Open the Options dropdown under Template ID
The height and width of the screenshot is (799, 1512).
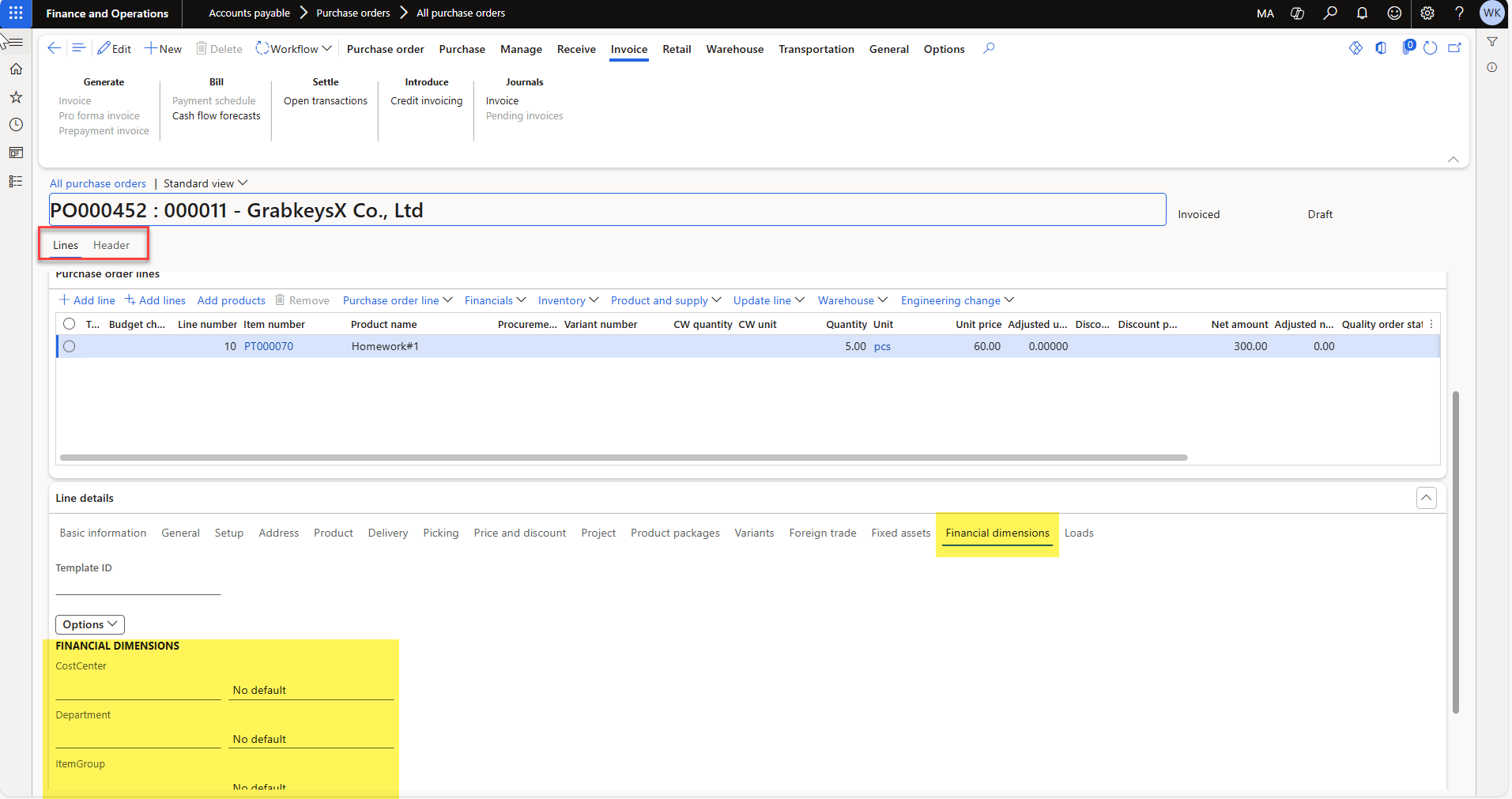(90, 624)
